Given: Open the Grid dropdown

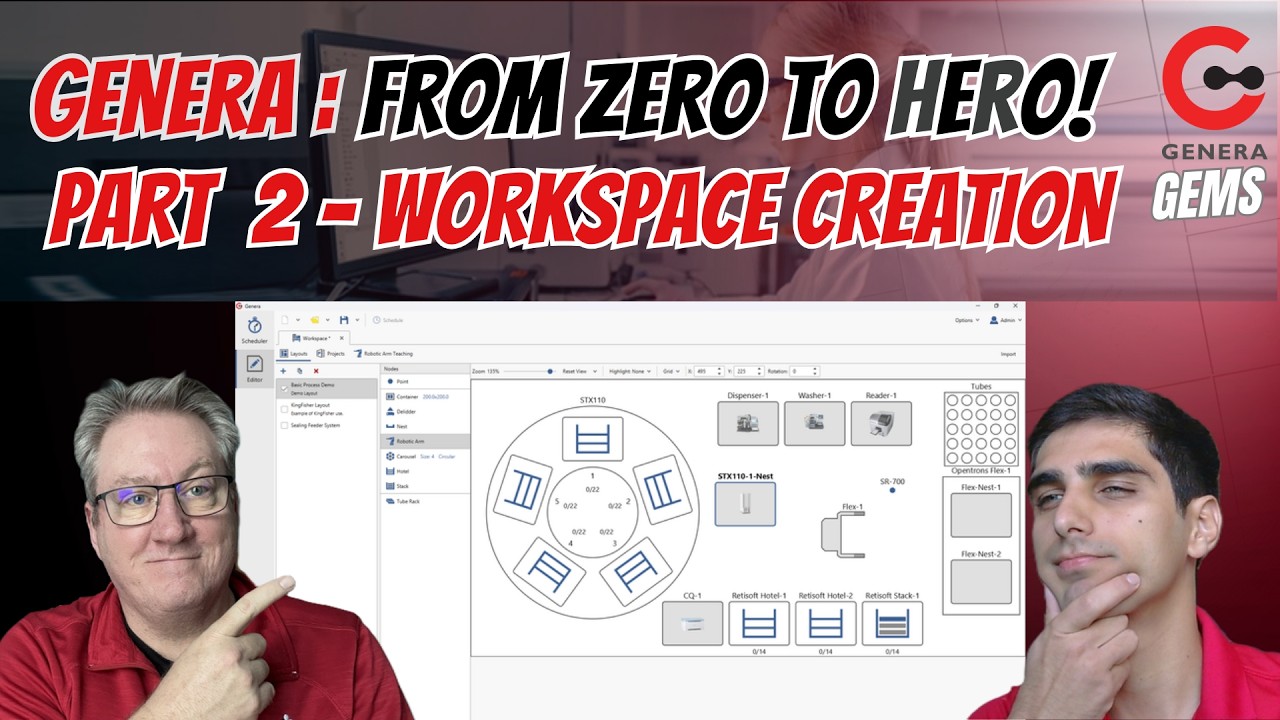Looking at the screenshot, I should 671,371.
